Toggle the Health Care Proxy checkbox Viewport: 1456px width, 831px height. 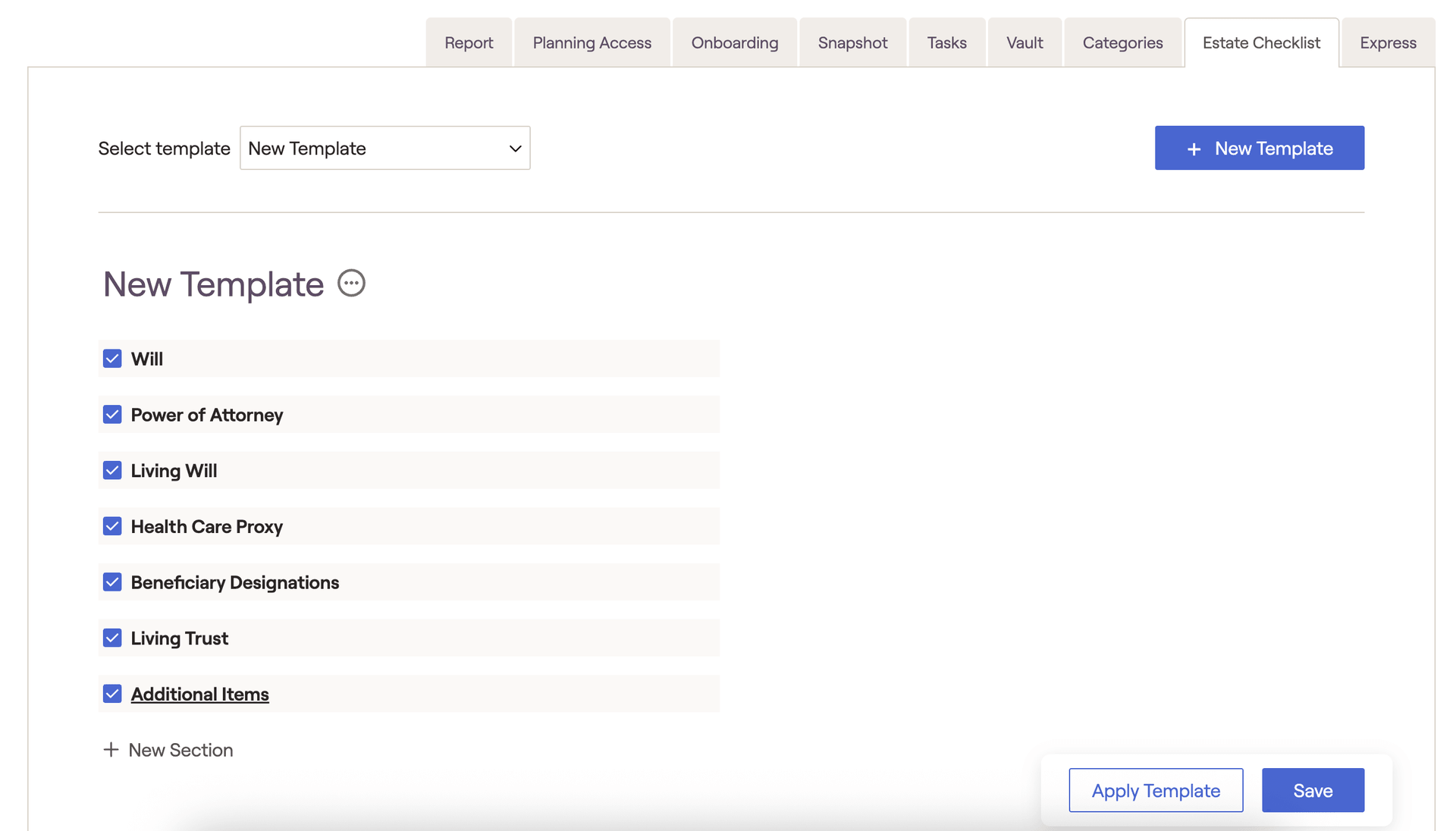pos(112,526)
